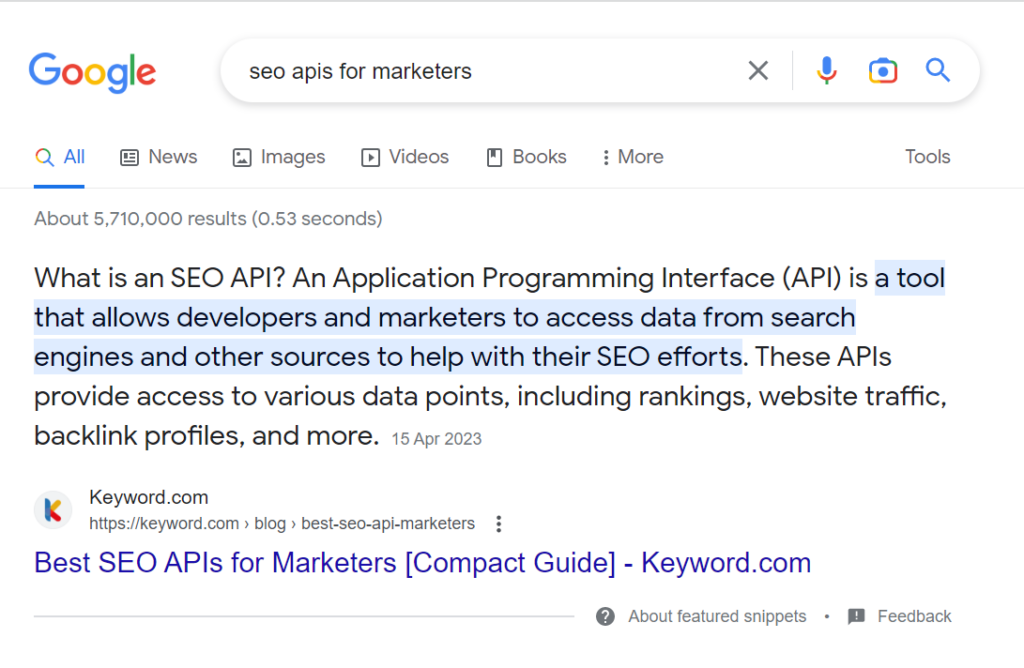Click the Feedback speech-bubble icon
Screen dimensions: 1024x668
(x=858, y=616)
